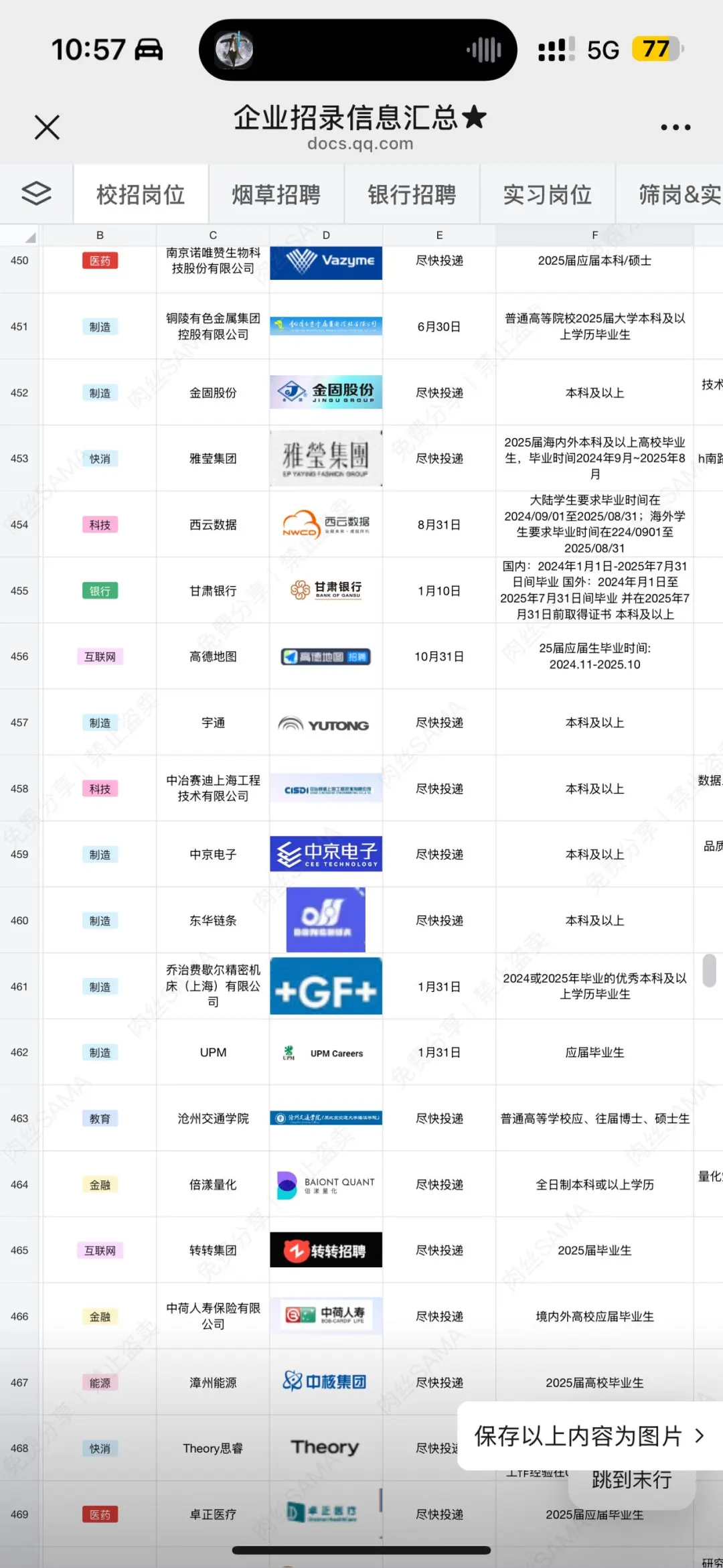Tap the 科技 tag in row 454

pyautogui.click(x=100, y=524)
